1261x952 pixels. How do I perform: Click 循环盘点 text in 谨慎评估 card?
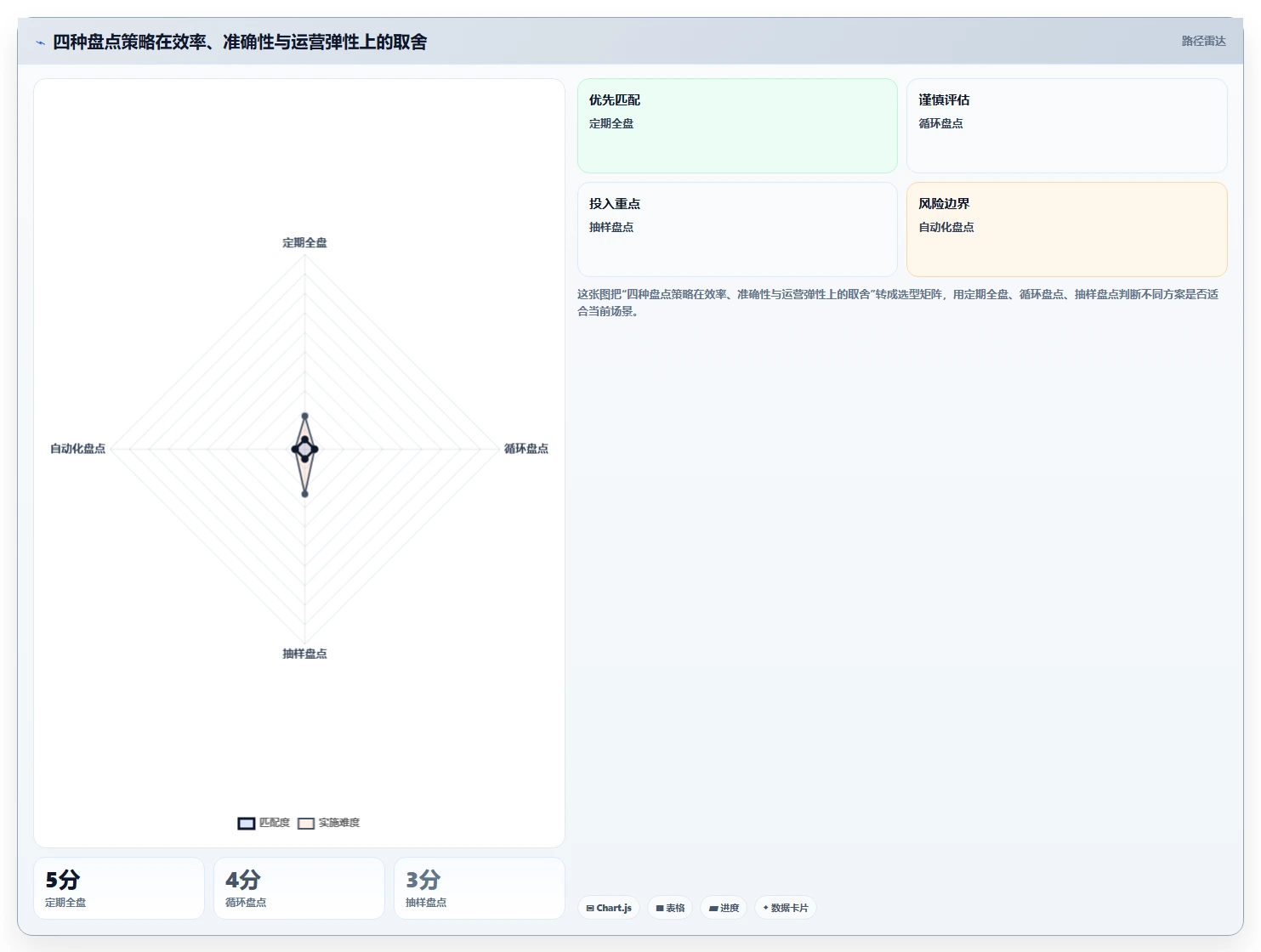[940, 123]
